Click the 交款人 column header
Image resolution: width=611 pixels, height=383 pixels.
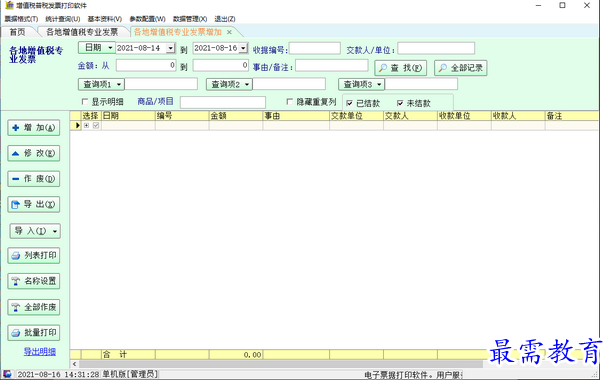410,116
